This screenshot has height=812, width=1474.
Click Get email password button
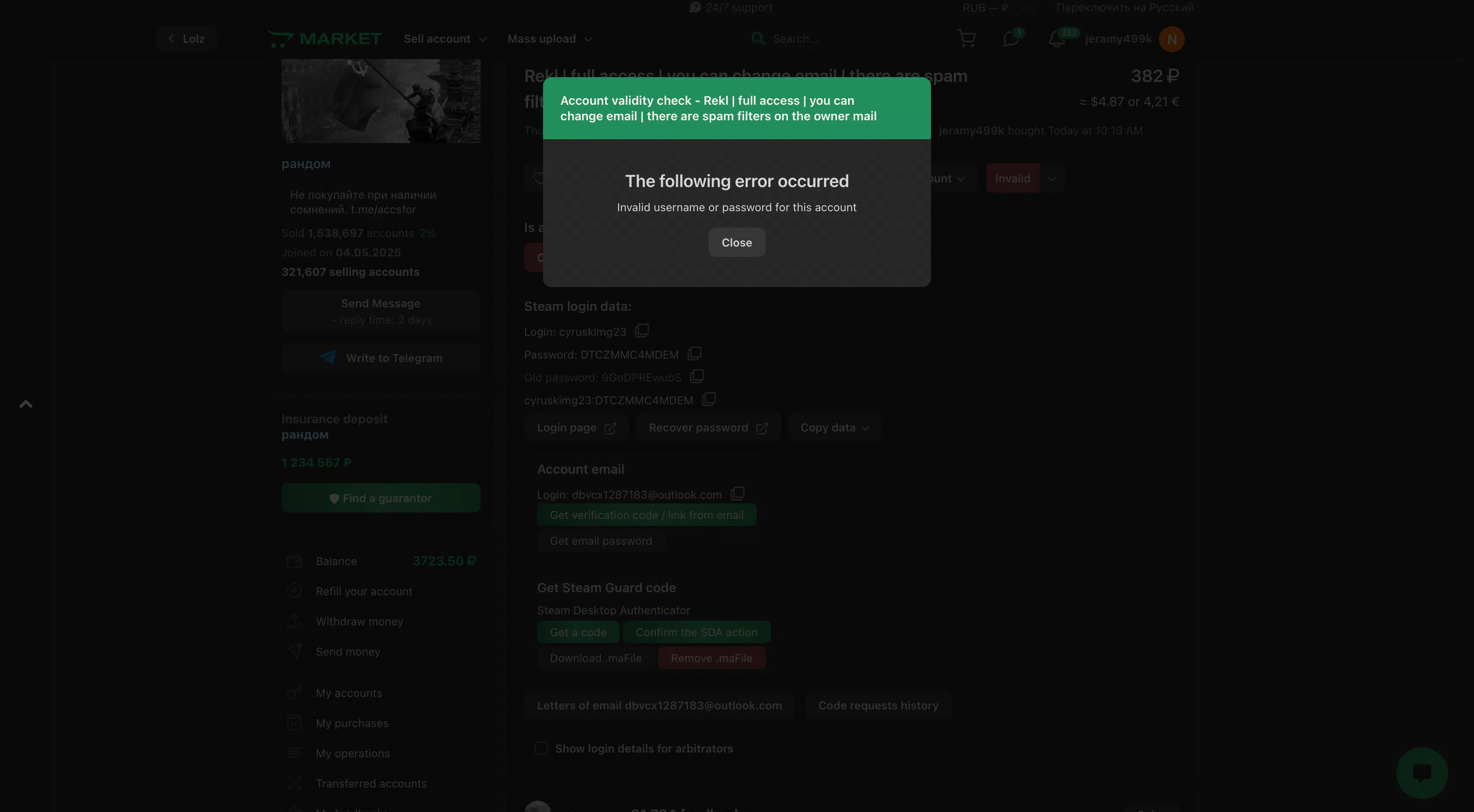(601, 541)
